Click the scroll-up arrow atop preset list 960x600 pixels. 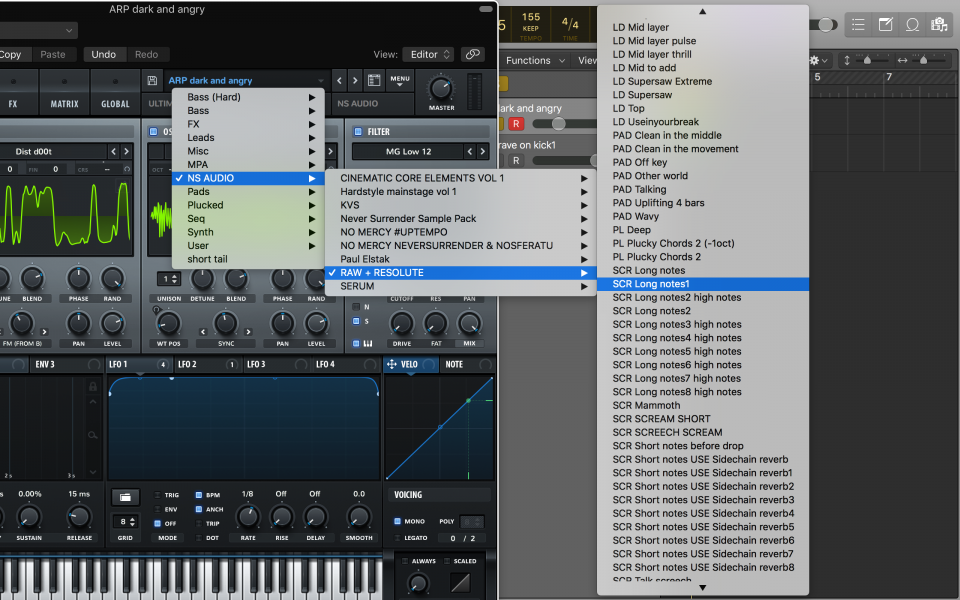(x=702, y=11)
